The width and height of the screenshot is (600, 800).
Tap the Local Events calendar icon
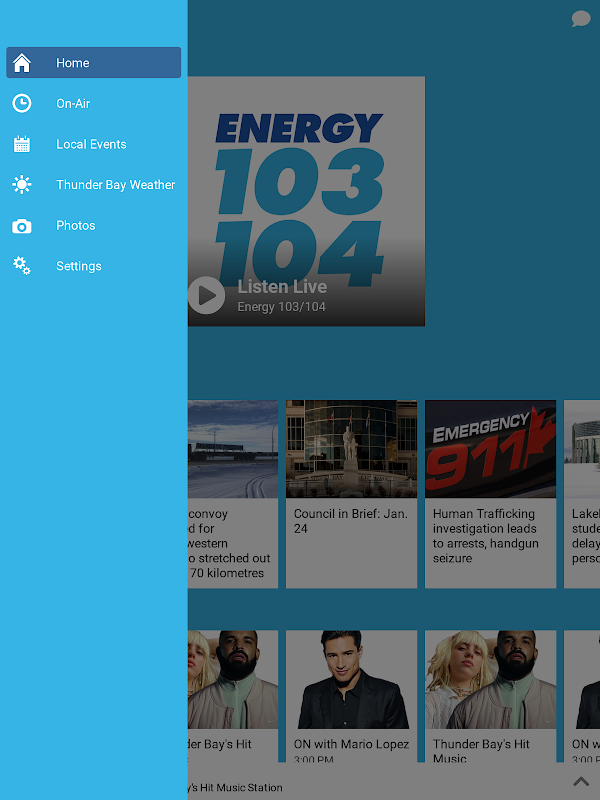22,144
